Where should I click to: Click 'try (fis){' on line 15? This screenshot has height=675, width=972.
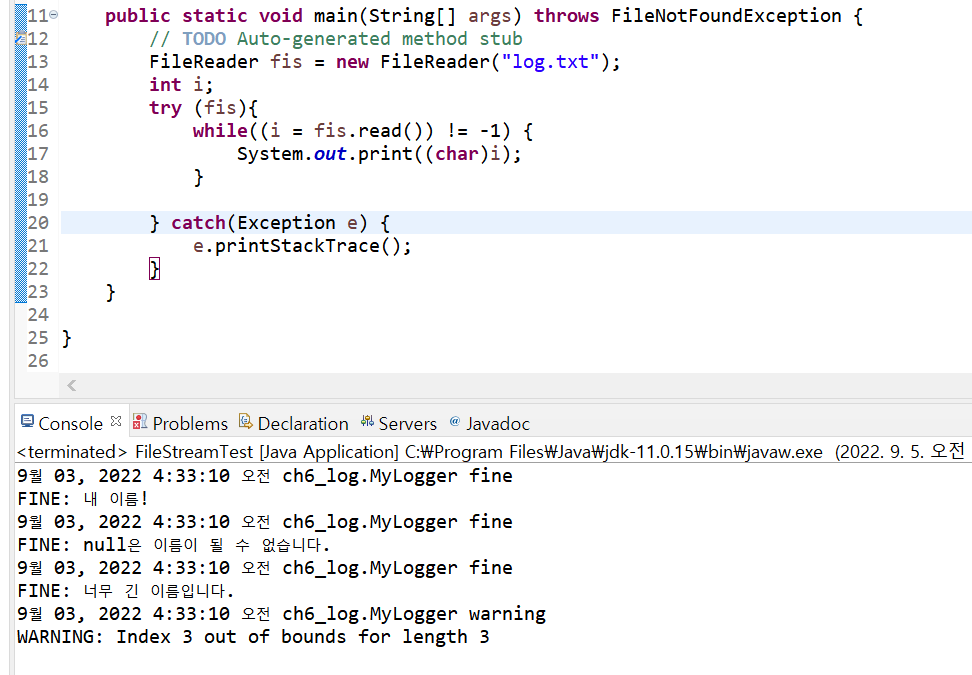click(203, 108)
